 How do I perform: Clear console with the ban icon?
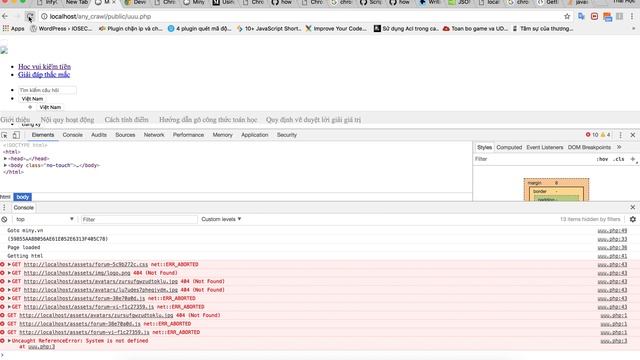(4, 219)
